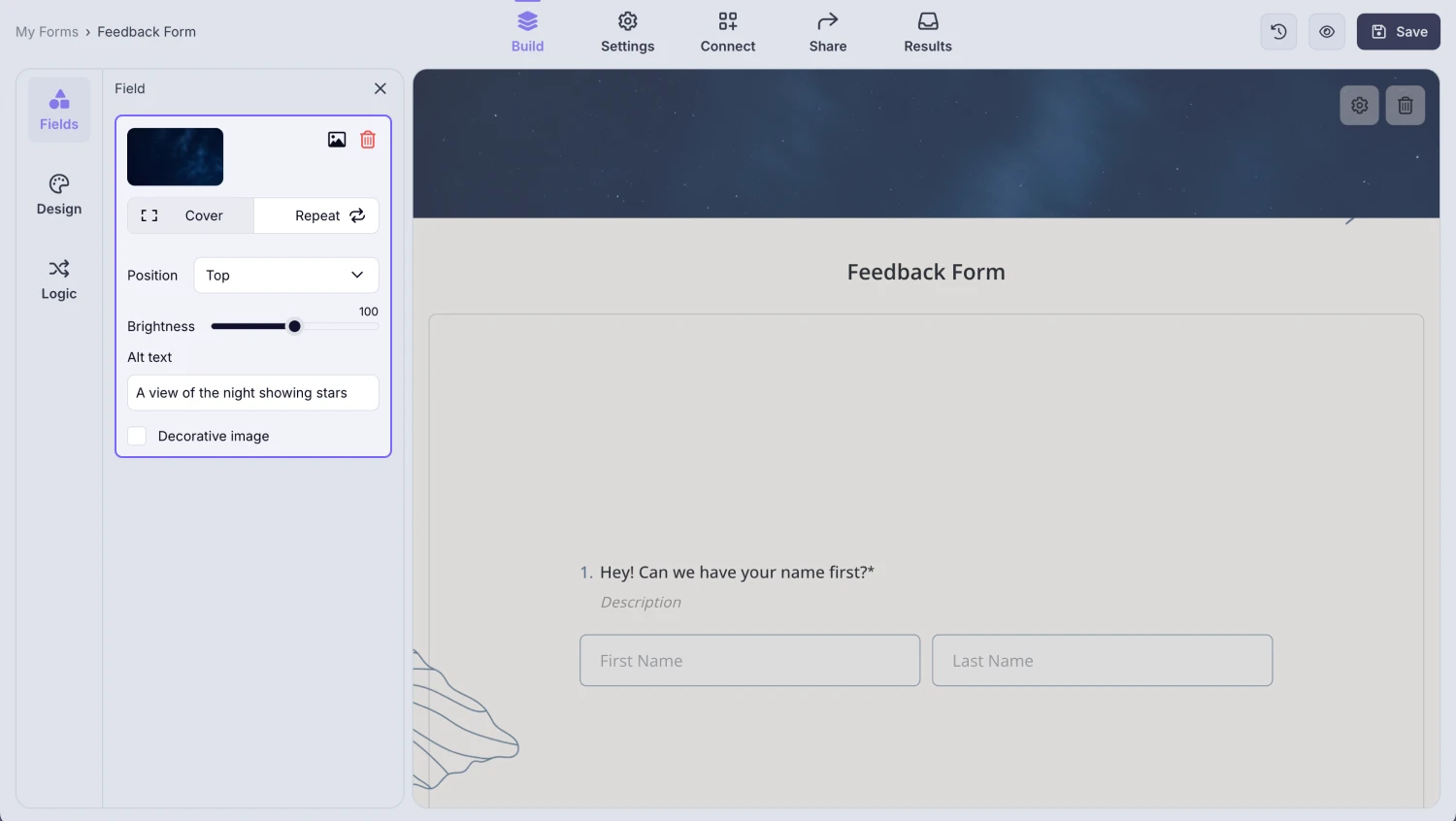Select the Design panel
This screenshot has height=821, width=1456.
[x=58, y=194]
